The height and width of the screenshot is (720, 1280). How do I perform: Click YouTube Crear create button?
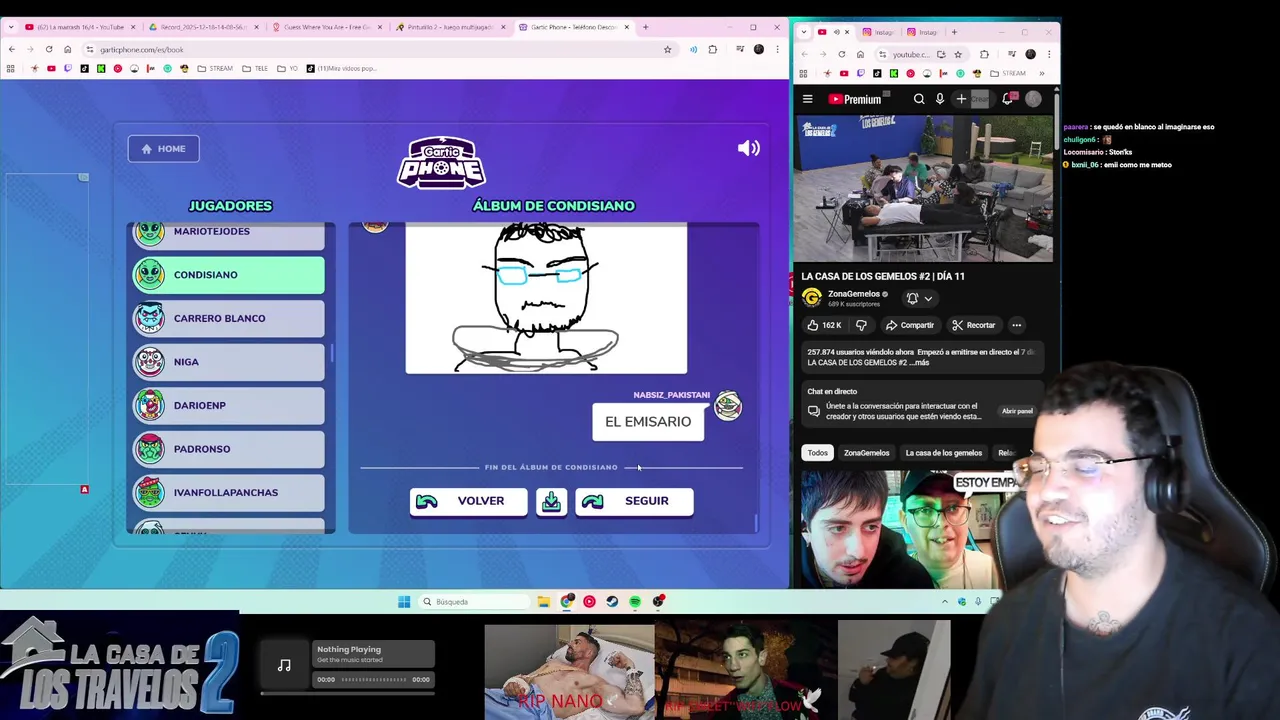[x=972, y=99]
